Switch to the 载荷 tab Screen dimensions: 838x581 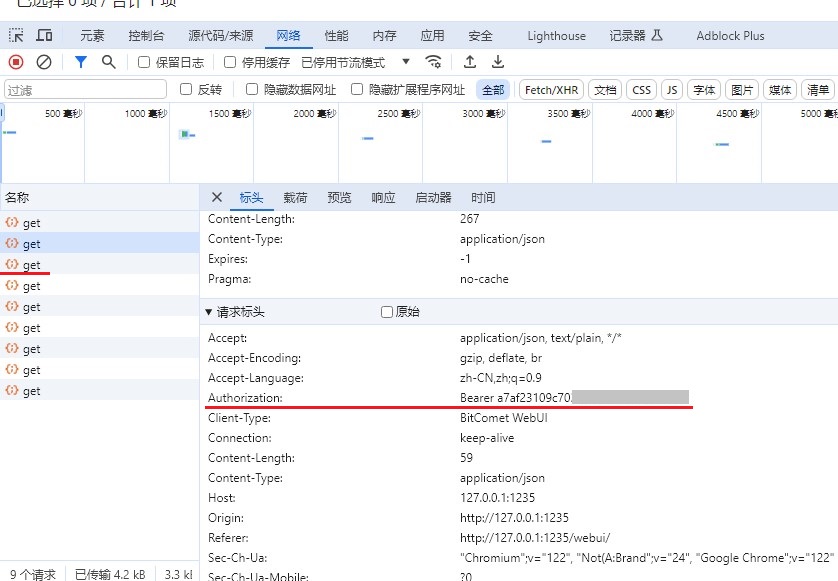pos(295,198)
